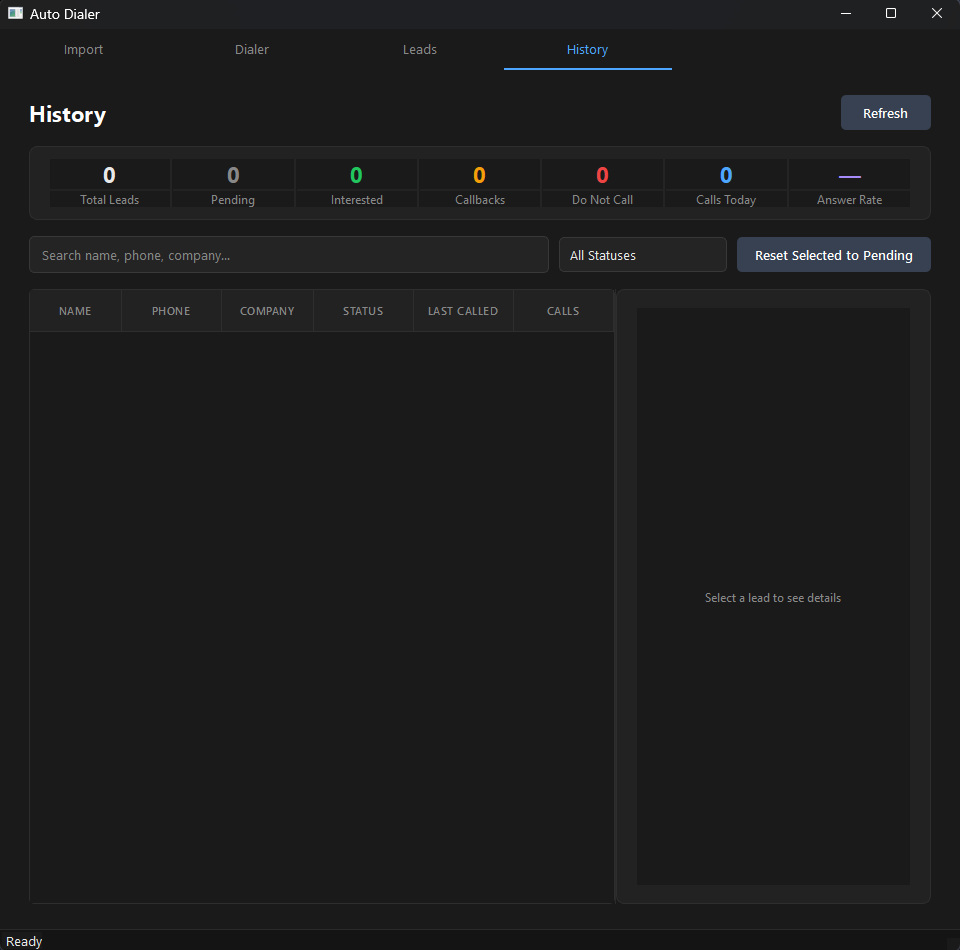
Task: Sort by the COMPANY column header
Action: pos(267,311)
